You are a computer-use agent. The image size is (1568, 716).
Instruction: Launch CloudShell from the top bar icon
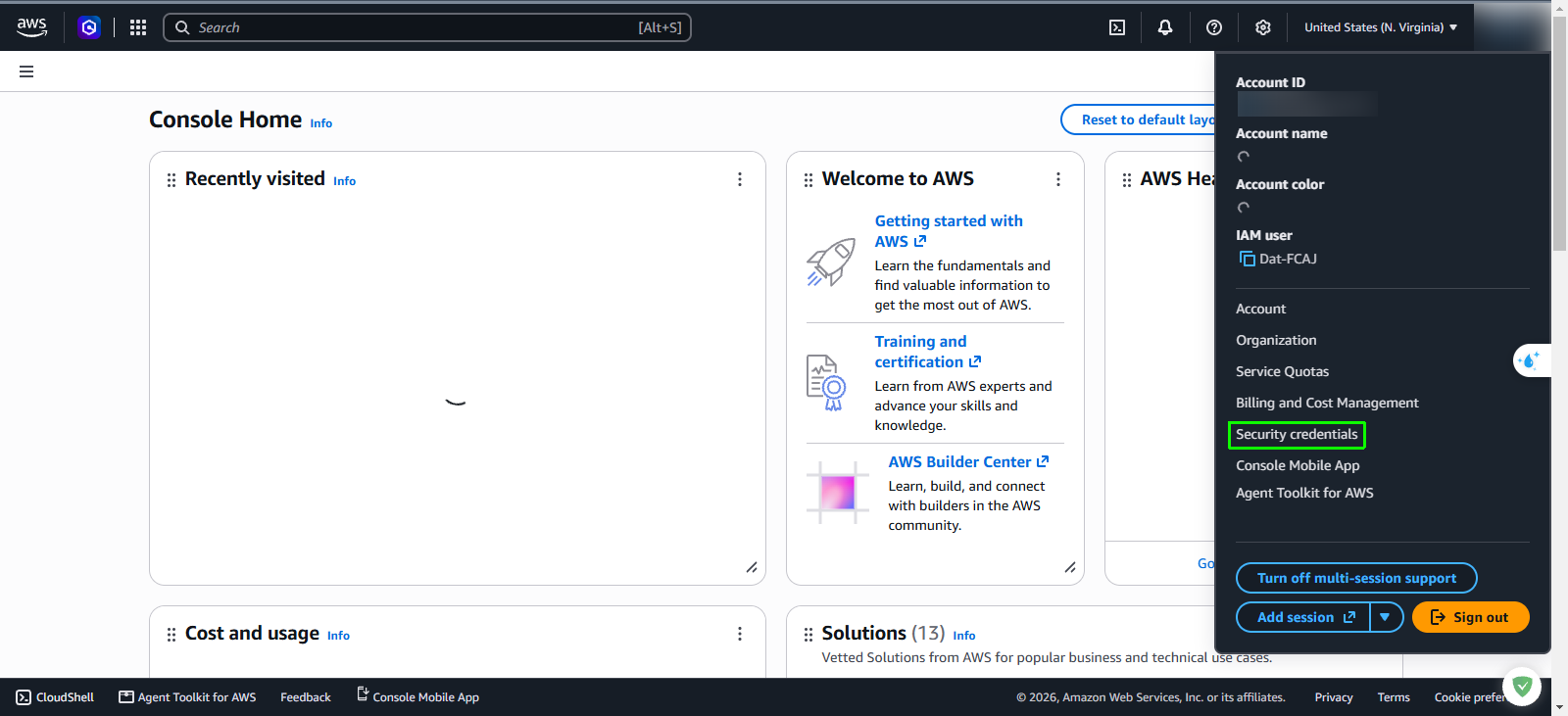point(1117,27)
